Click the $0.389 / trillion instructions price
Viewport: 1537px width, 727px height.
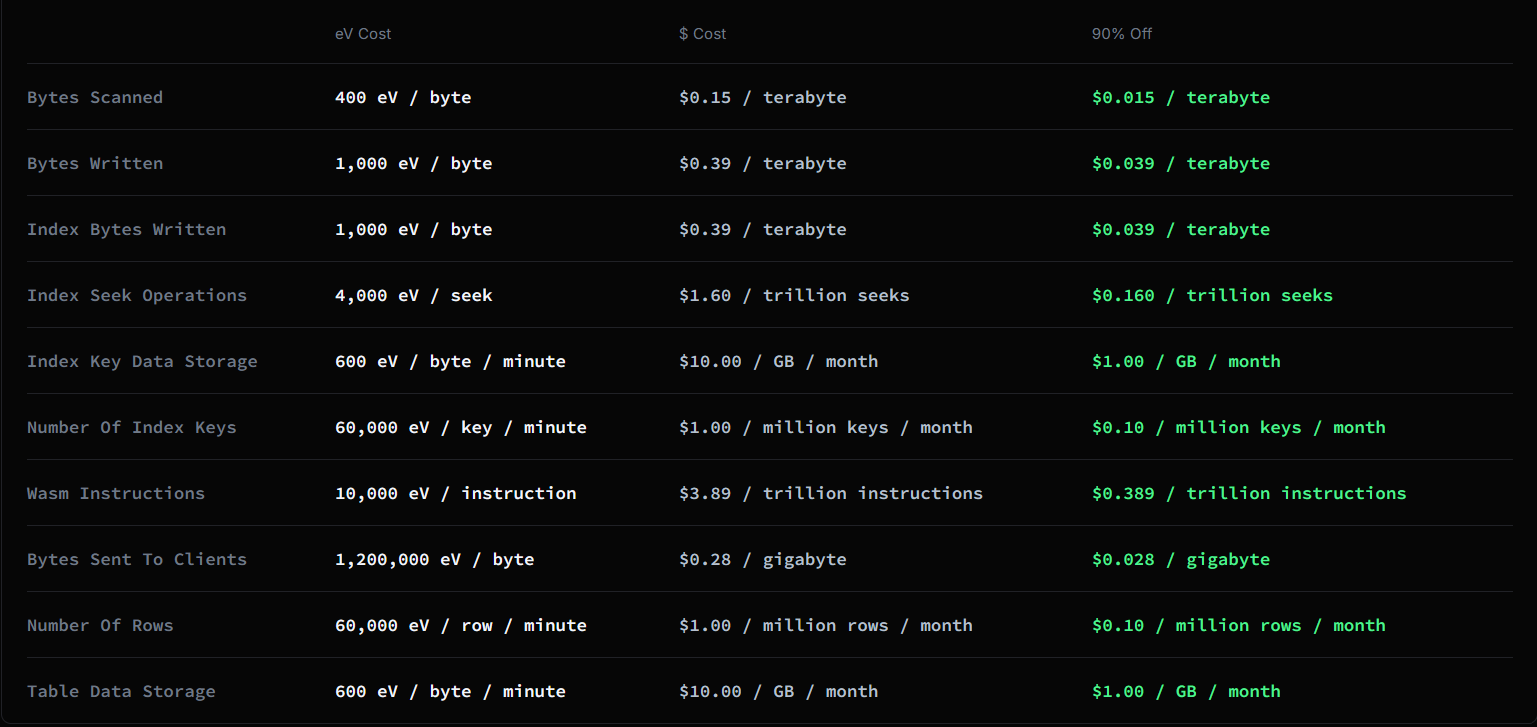(1243, 493)
